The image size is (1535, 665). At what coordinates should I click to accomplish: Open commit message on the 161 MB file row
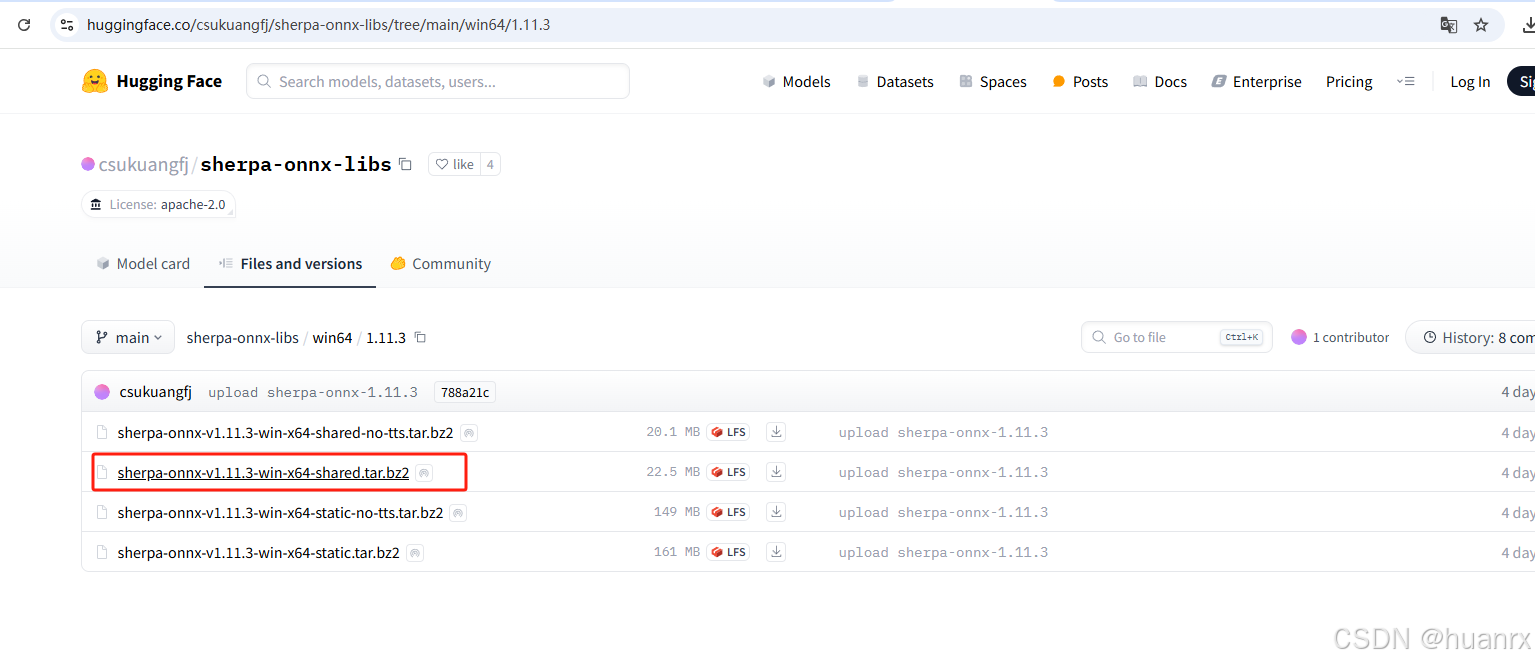pyautogui.click(x=943, y=553)
